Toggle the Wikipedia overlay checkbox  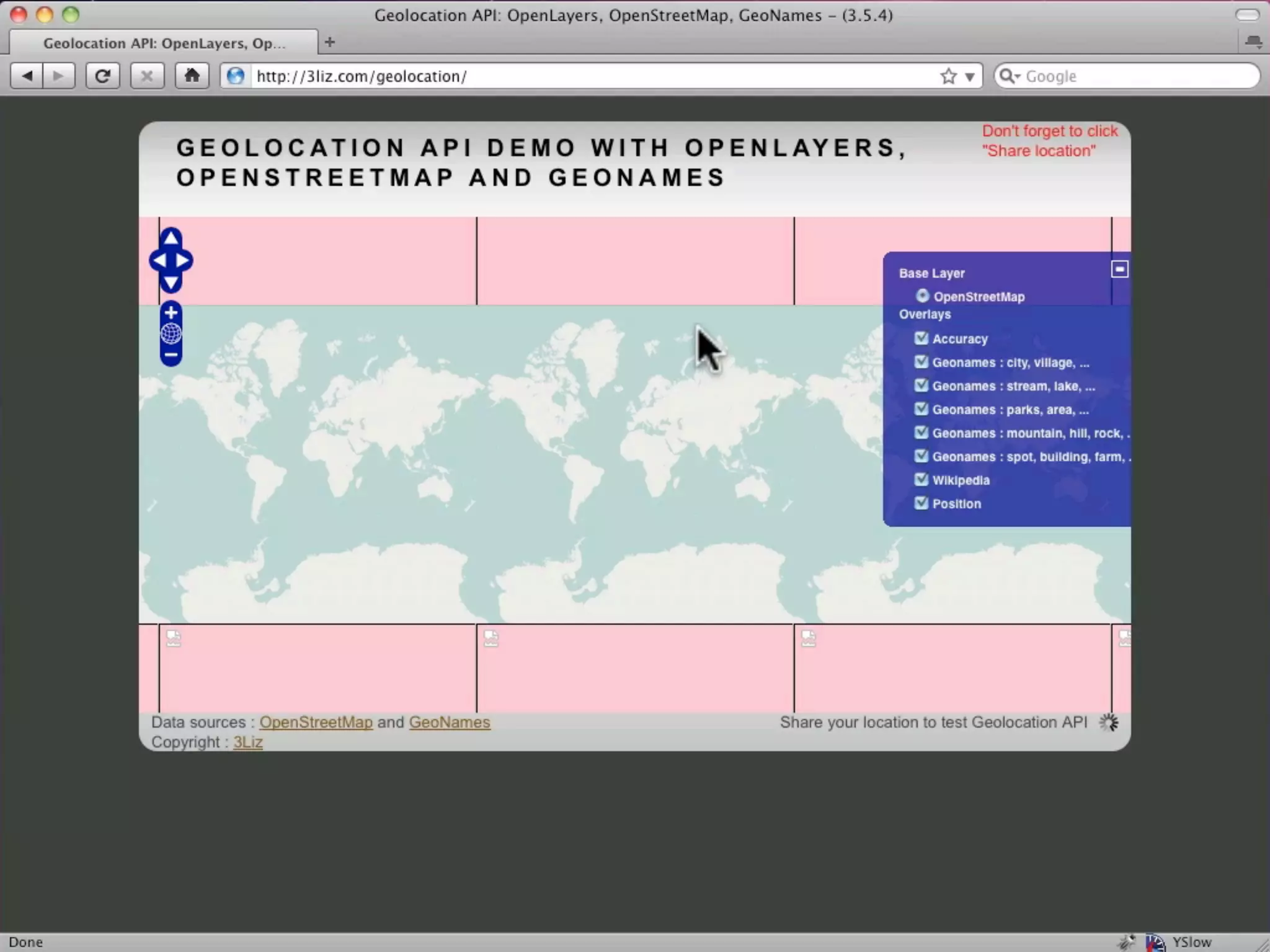tap(921, 480)
